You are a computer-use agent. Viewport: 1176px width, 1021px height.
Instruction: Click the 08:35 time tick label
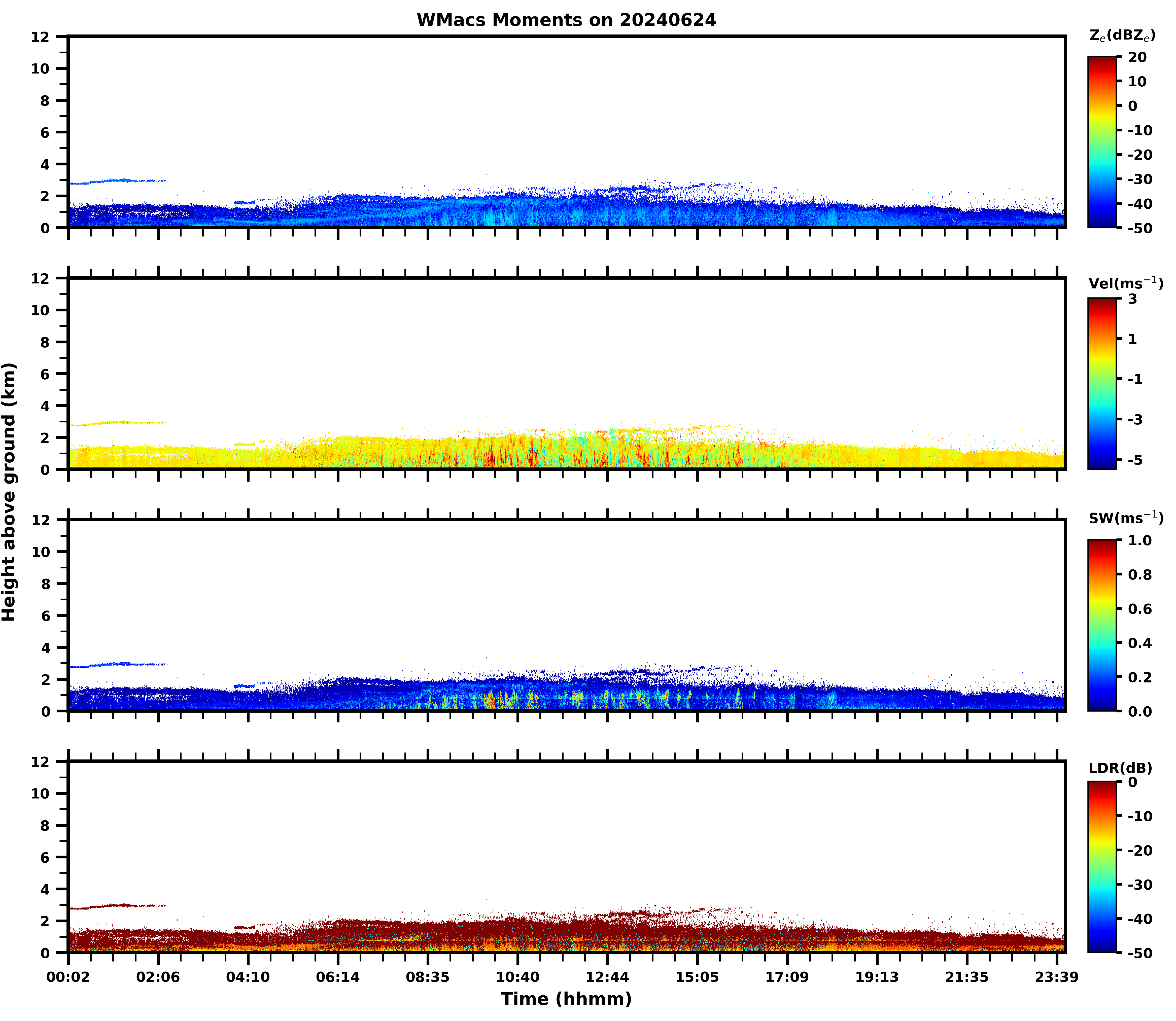[428, 977]
